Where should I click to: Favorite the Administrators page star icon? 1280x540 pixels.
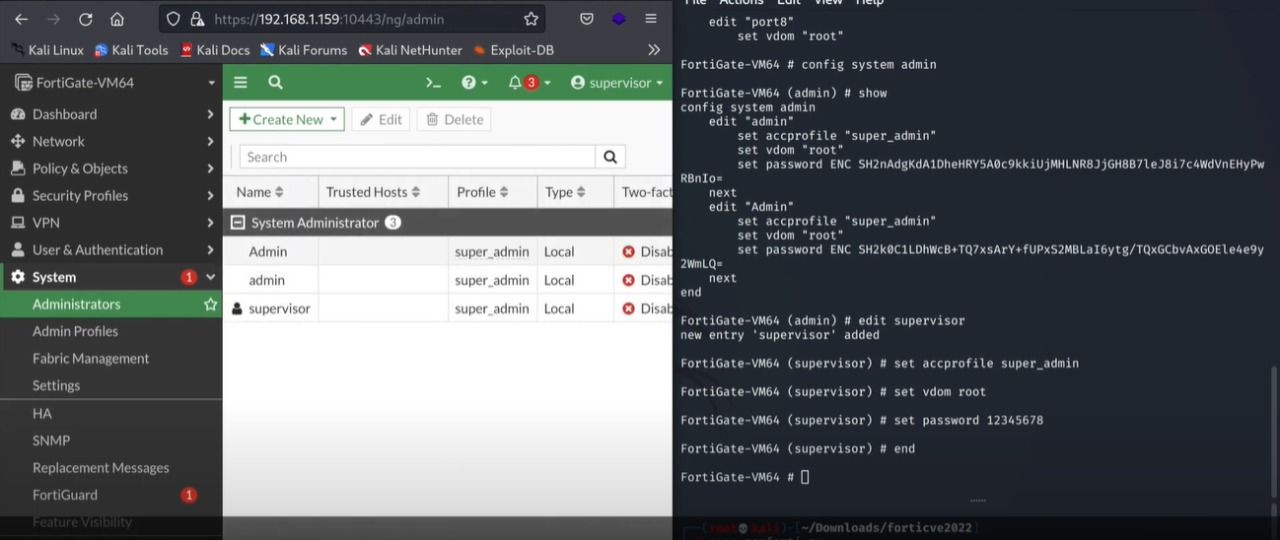(x=210, y=304)
